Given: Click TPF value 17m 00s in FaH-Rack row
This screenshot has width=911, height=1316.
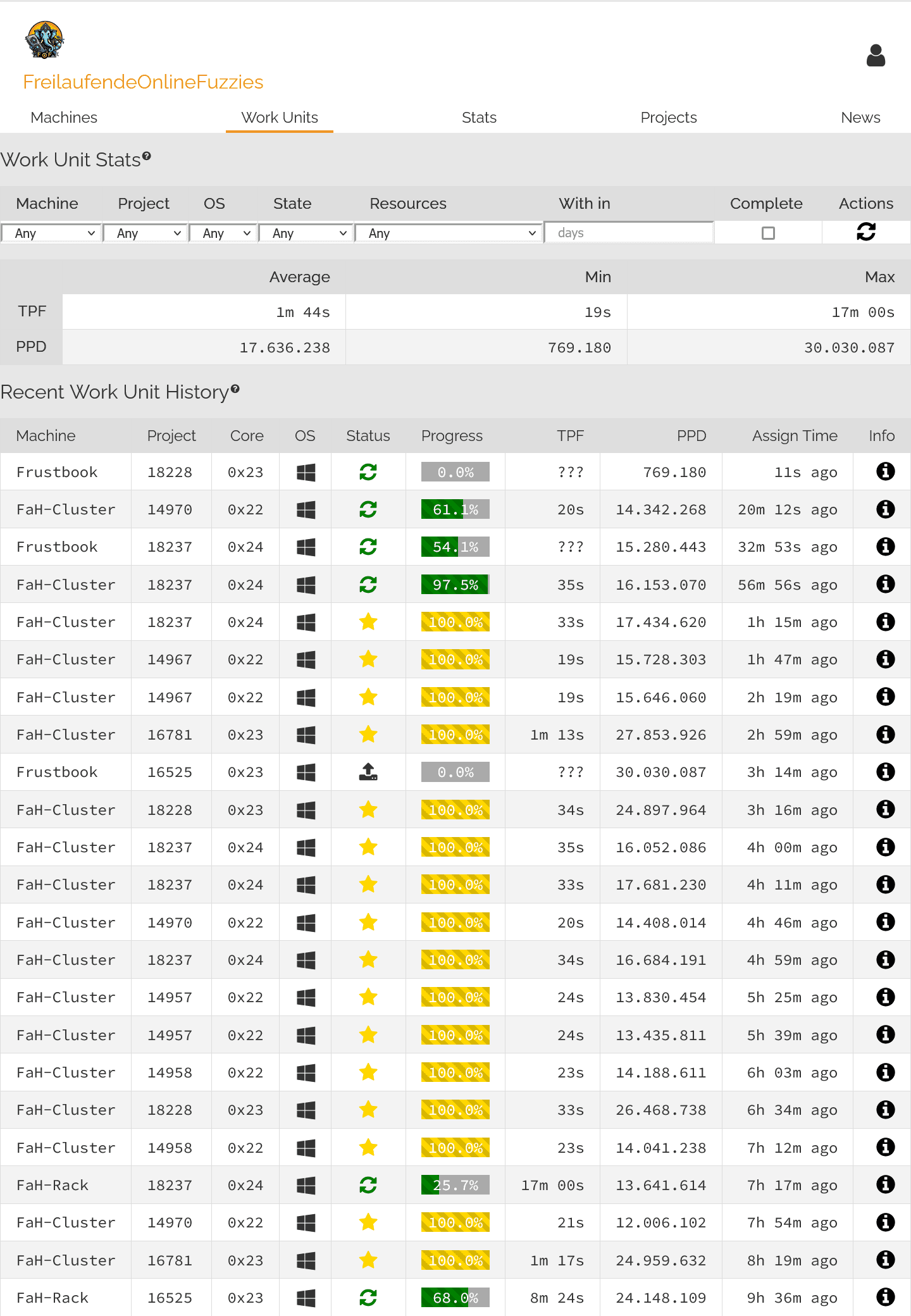Looking at the screenshot, I should [x=552, y=1185].
